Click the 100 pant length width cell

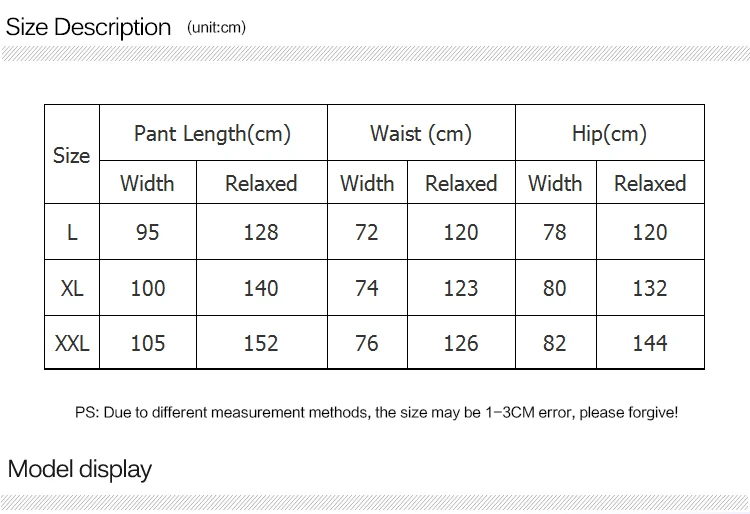(148, 288)
